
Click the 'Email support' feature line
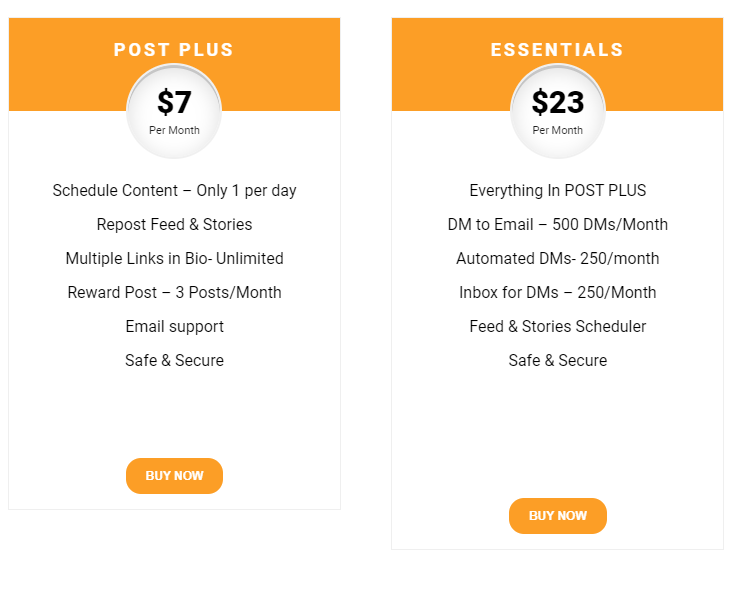click(174, 326)
